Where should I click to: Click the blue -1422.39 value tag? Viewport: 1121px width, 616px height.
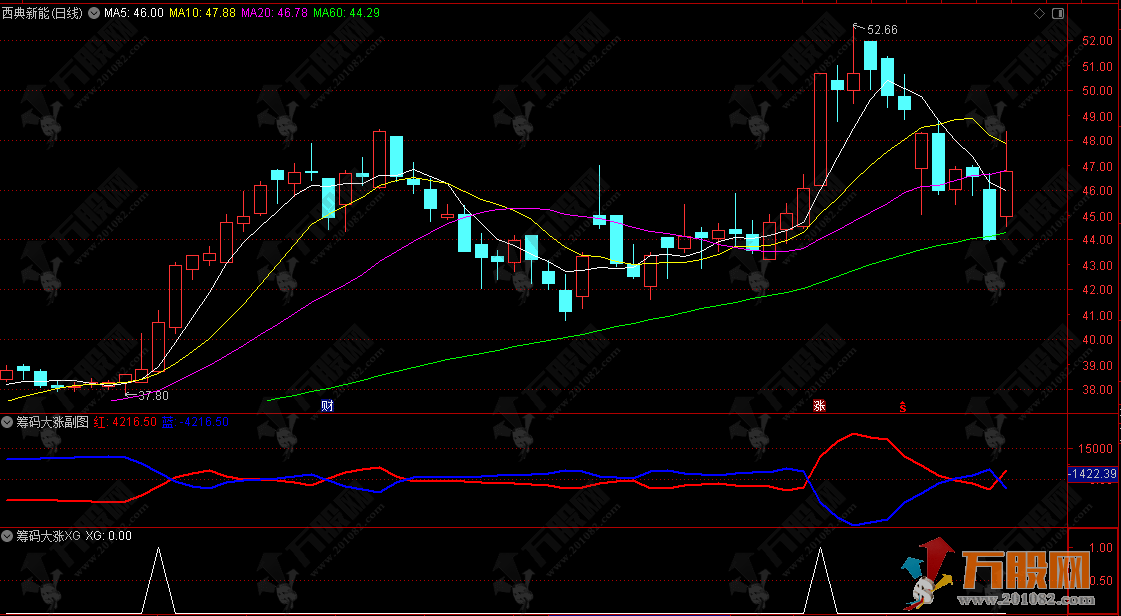[1092, 473]
